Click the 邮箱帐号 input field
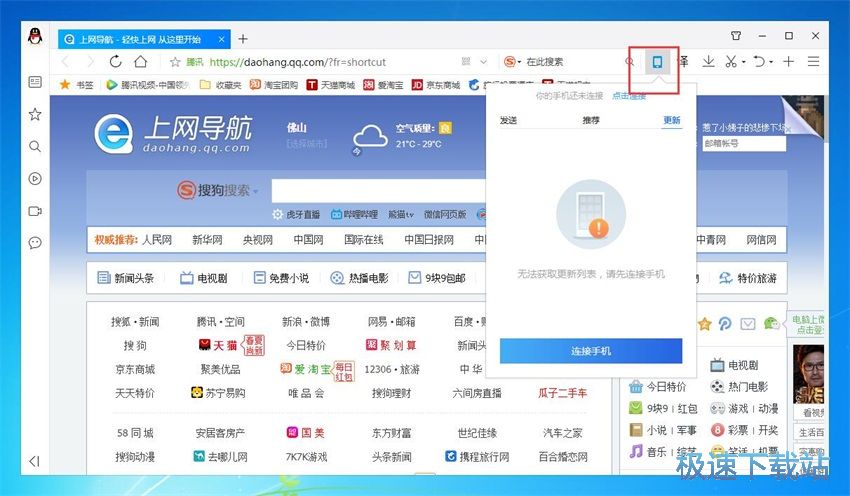850x496 pixels. [x=744, y=144]
